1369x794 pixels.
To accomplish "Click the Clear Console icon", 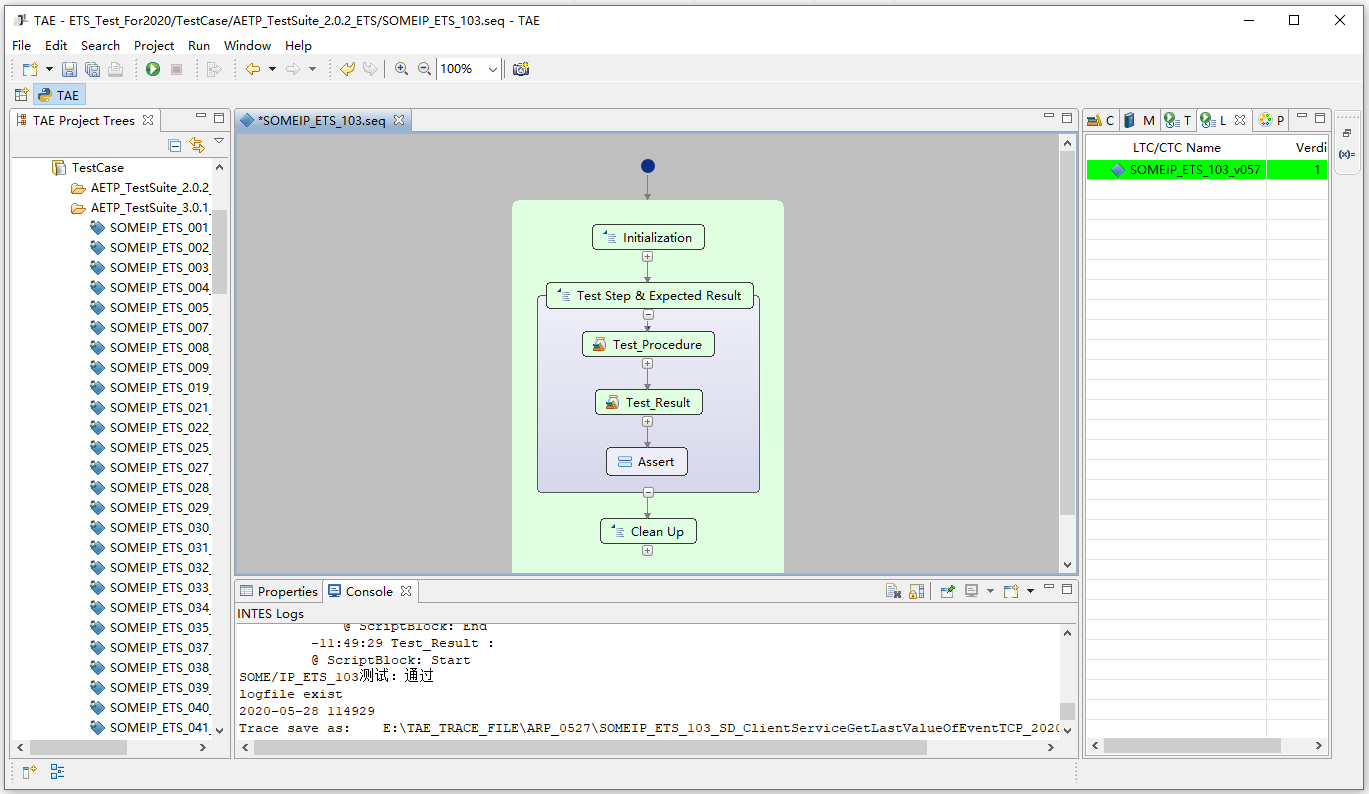I will [x=894, y=592].
